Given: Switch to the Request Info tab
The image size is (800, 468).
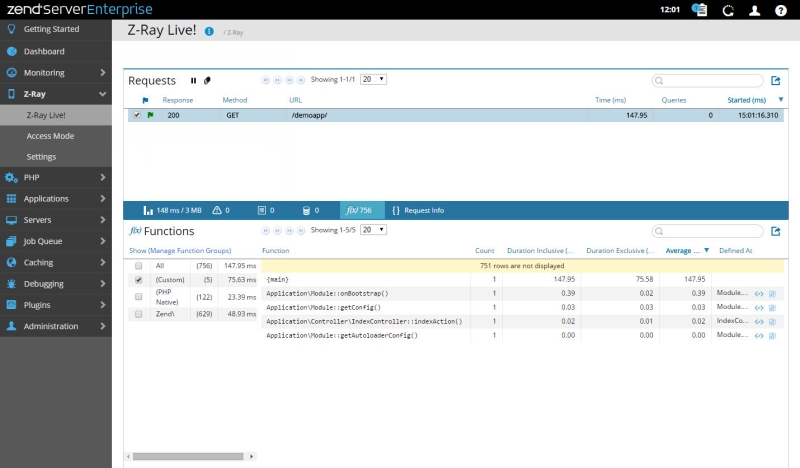Looking at the screenshot, I should pos(418,210).
